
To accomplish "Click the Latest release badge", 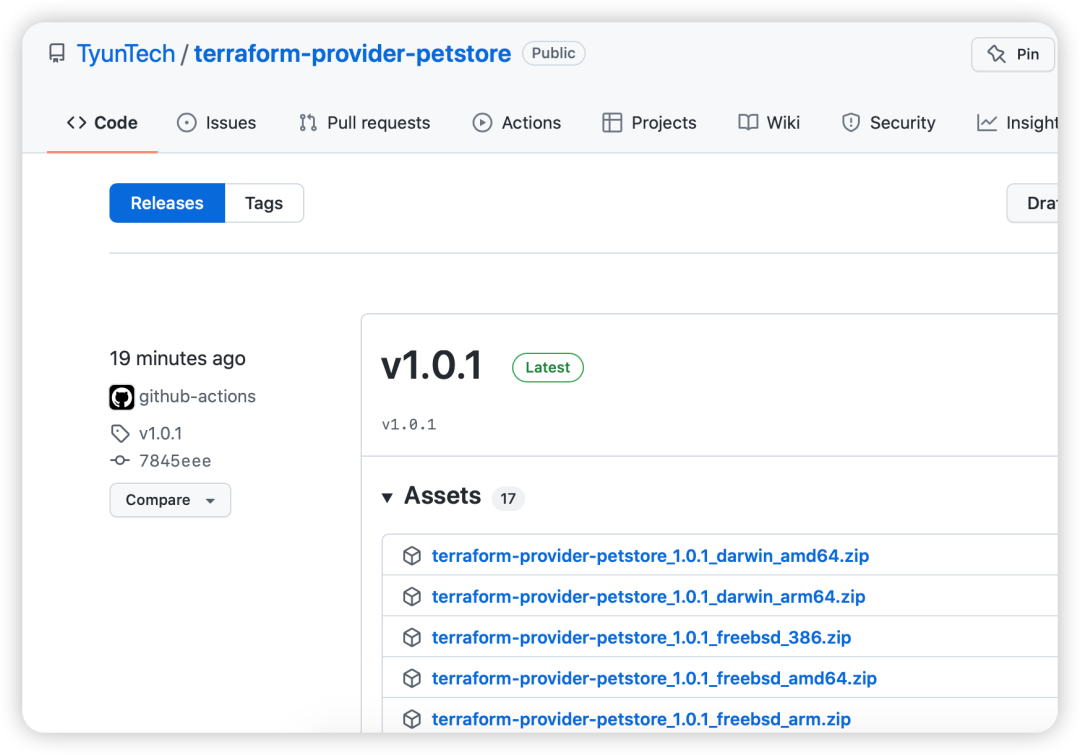I will click(548, 367).
